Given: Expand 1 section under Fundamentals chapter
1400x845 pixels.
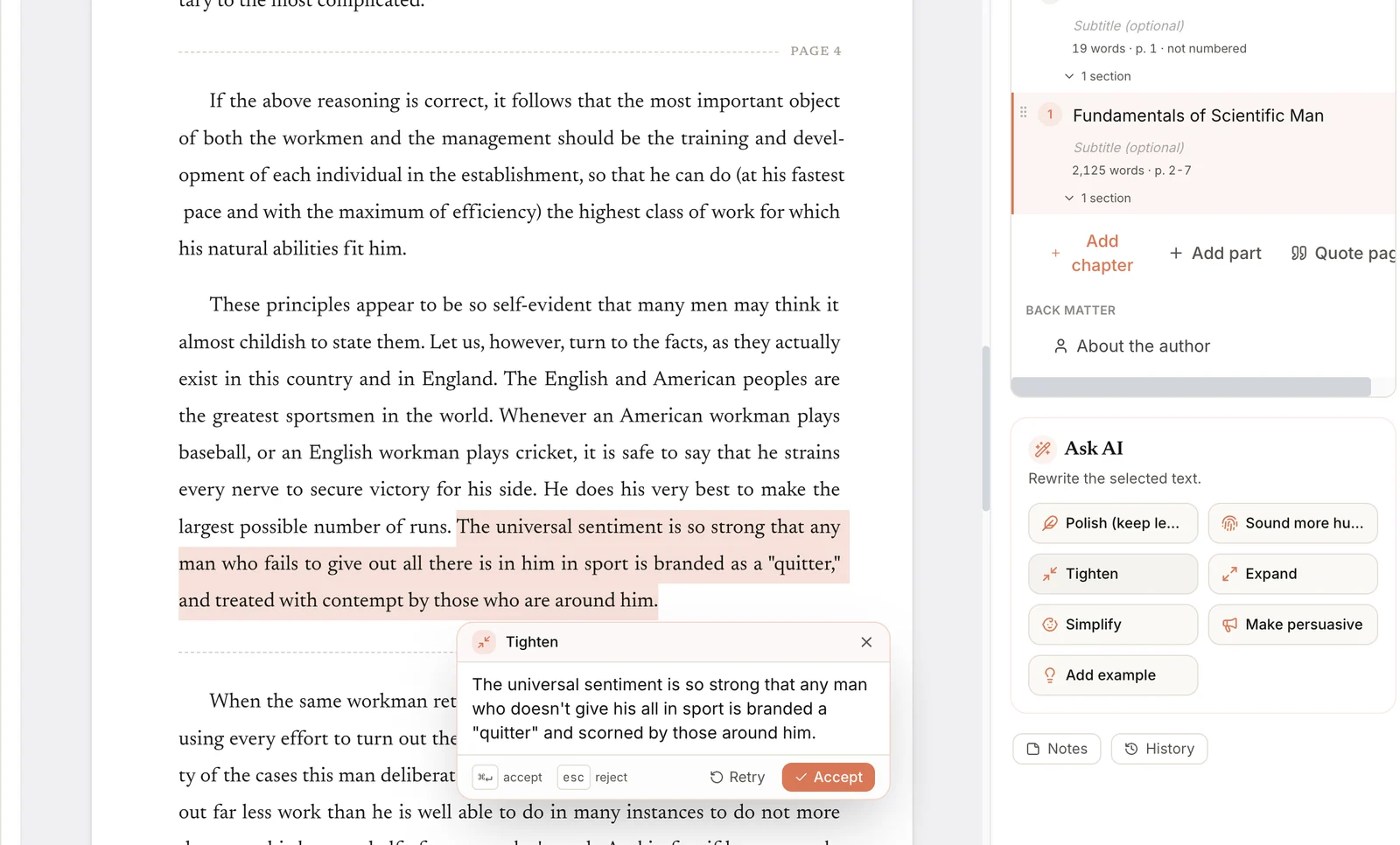Looking at the screenshot, I should pos(1097,199).
